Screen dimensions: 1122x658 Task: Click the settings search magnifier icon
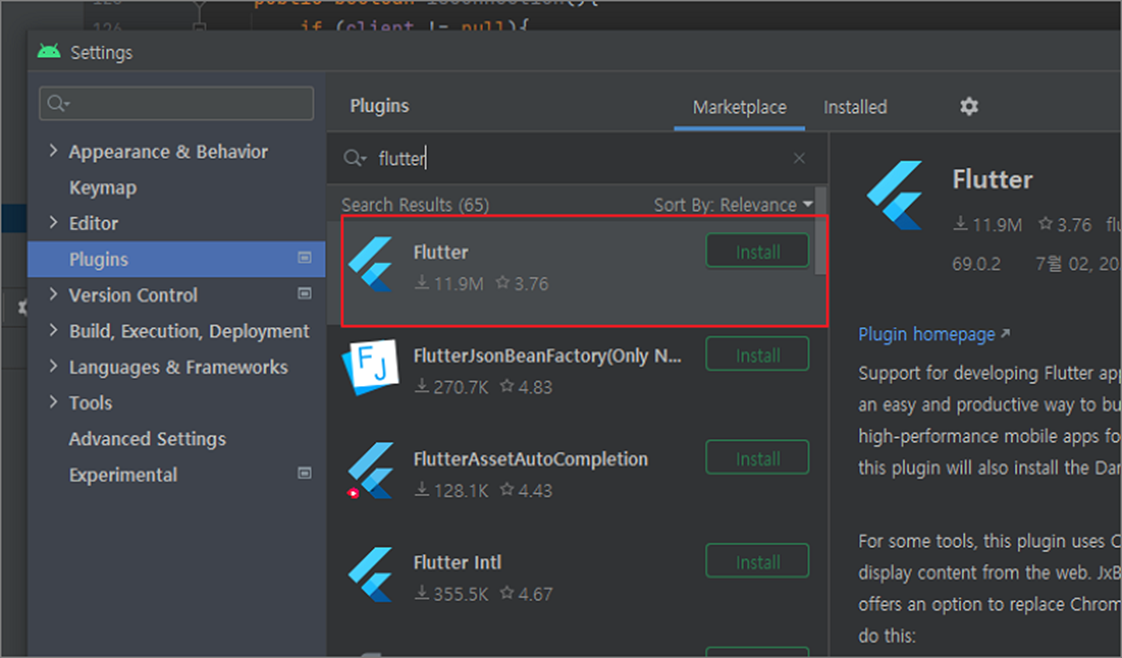pos(57,104)
